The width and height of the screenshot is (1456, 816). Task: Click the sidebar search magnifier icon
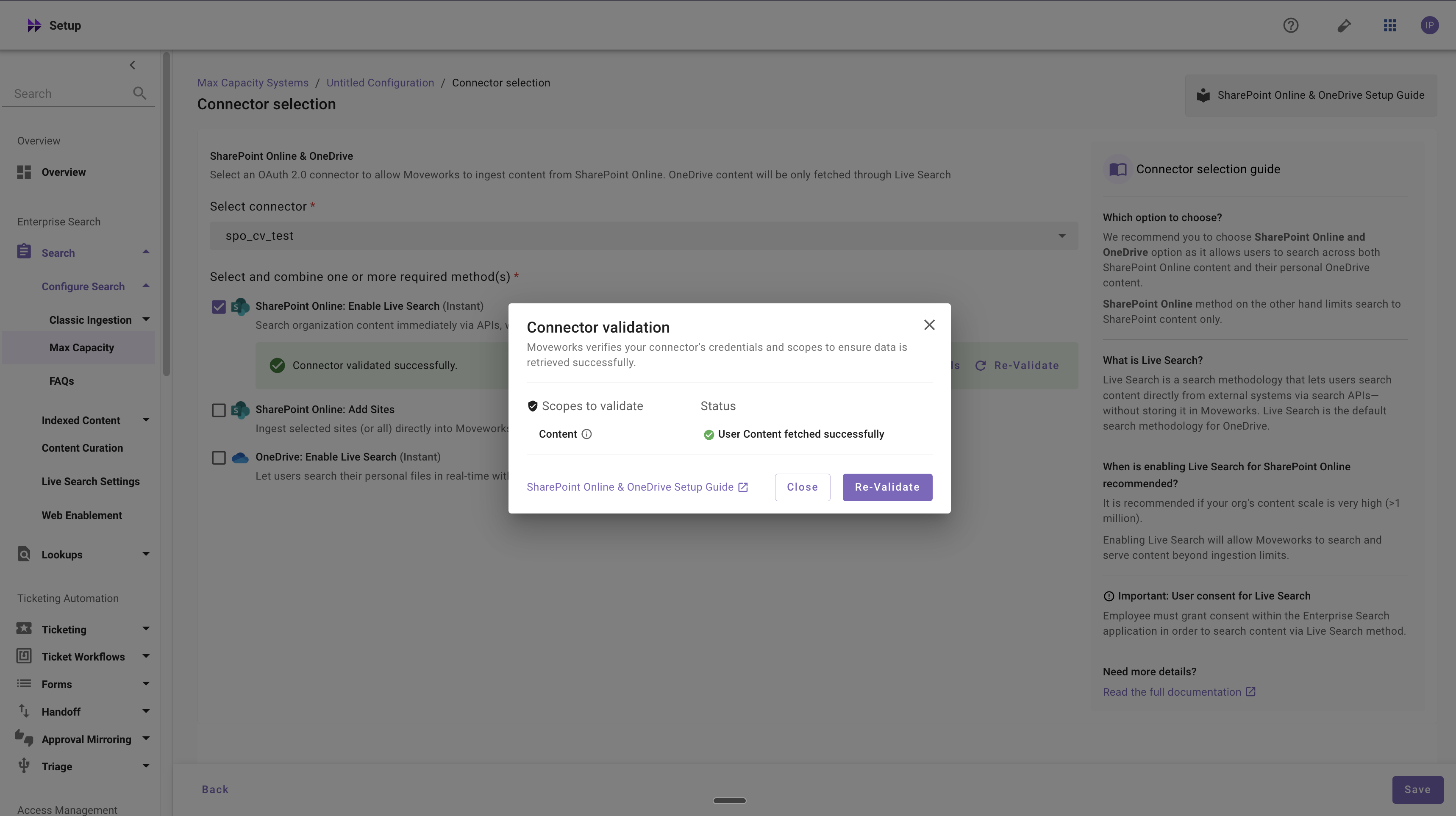pyautogui.click(x=139, y=93)
